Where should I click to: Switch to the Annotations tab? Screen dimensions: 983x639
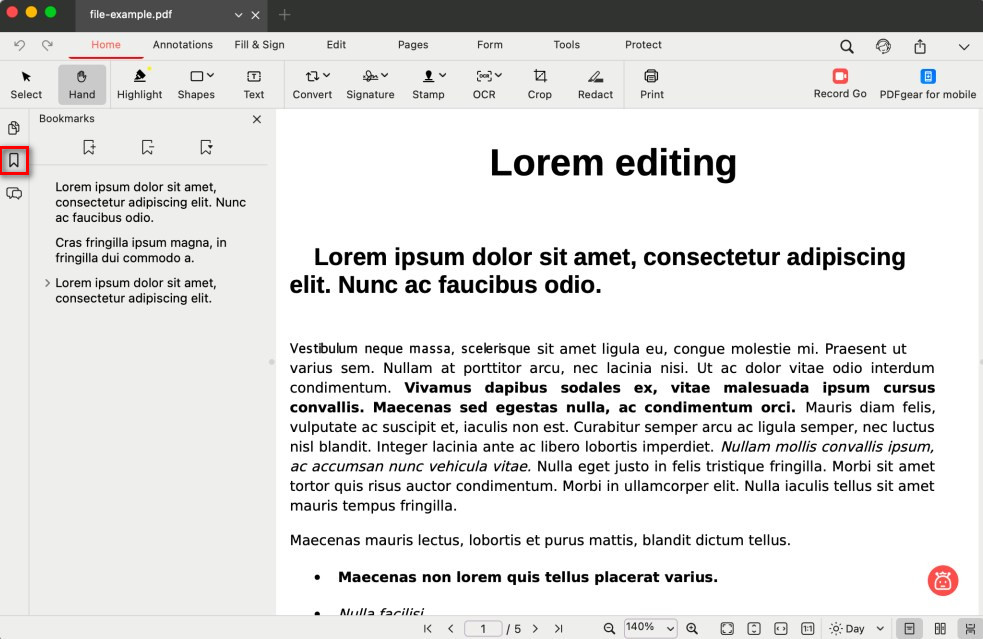click(x=182, y=45)
